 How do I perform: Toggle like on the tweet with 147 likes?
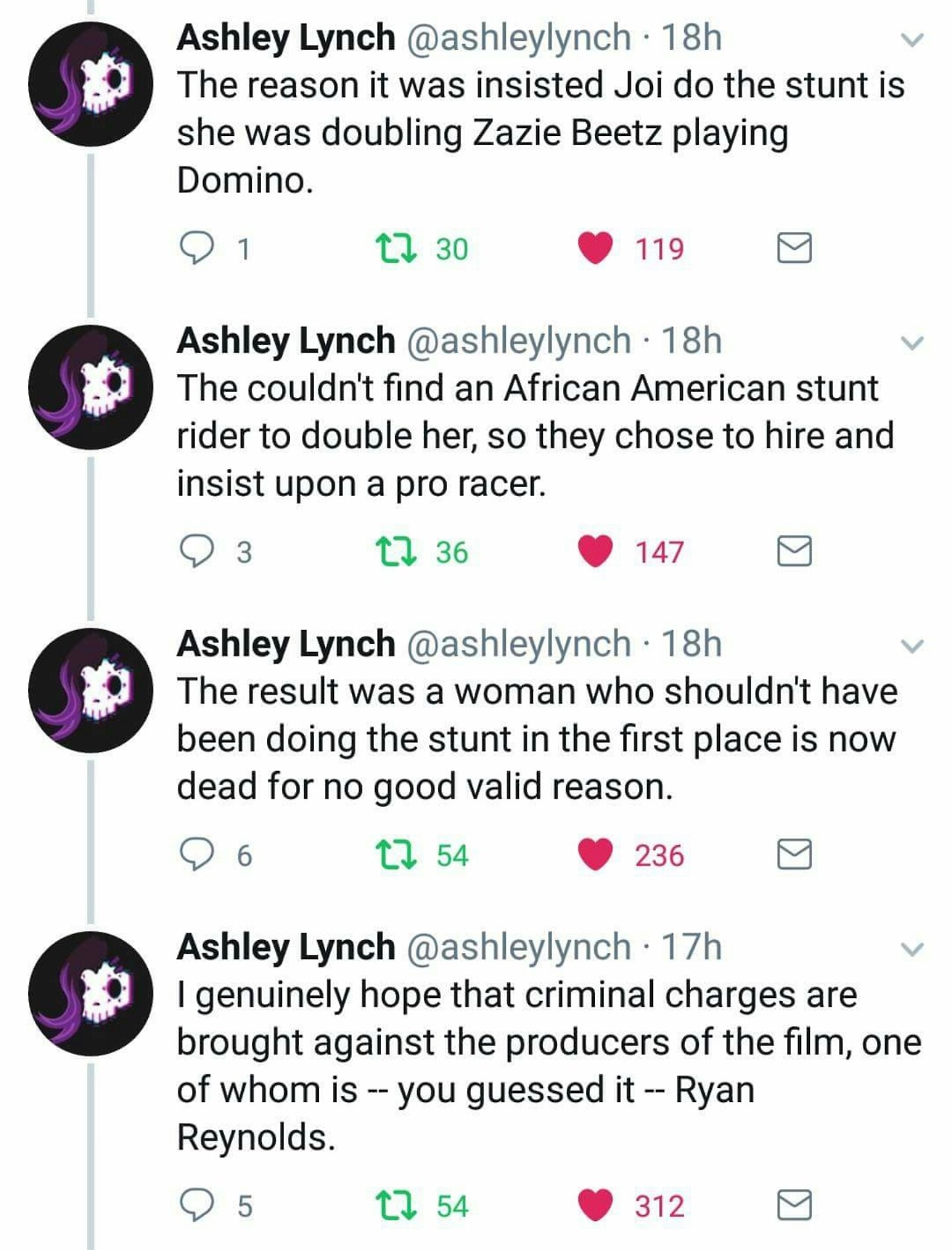(595, 552)
